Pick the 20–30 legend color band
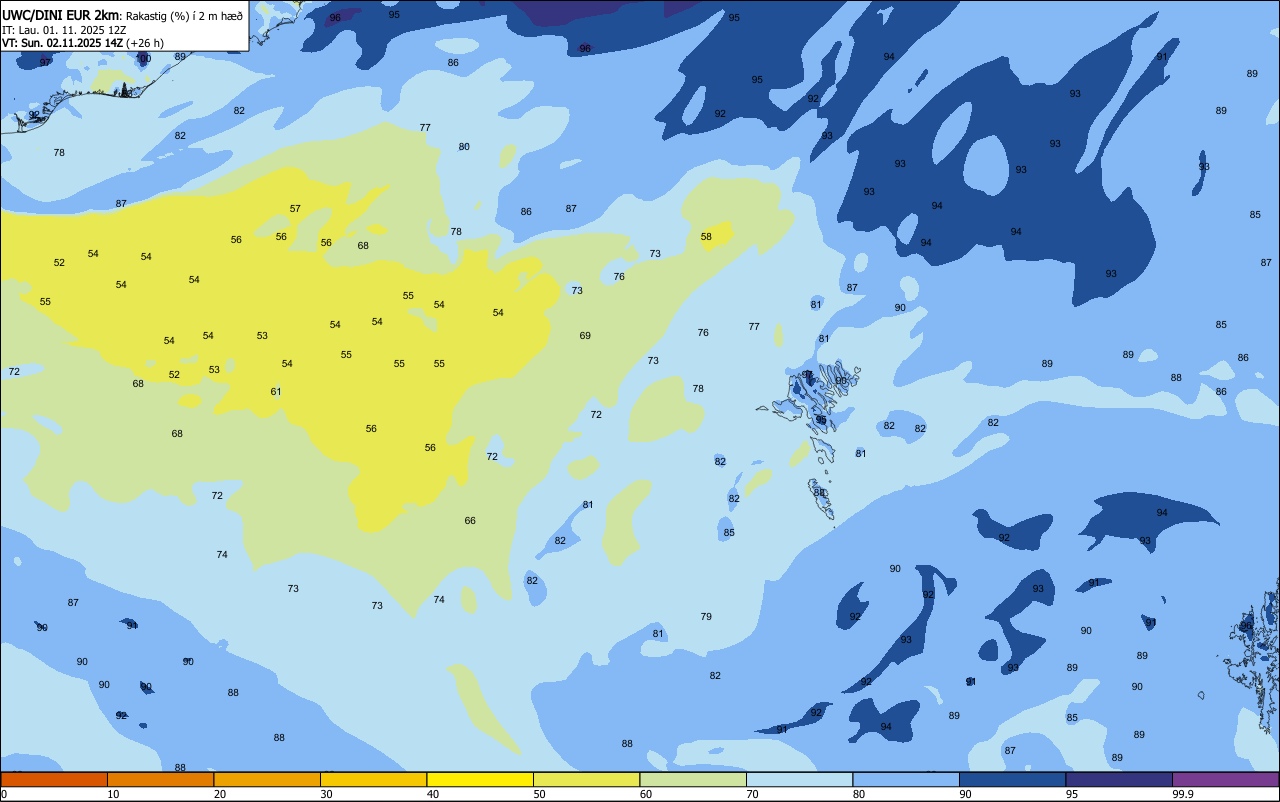Viewport: 1280px width, 802px height. click(x=267, y=779)
